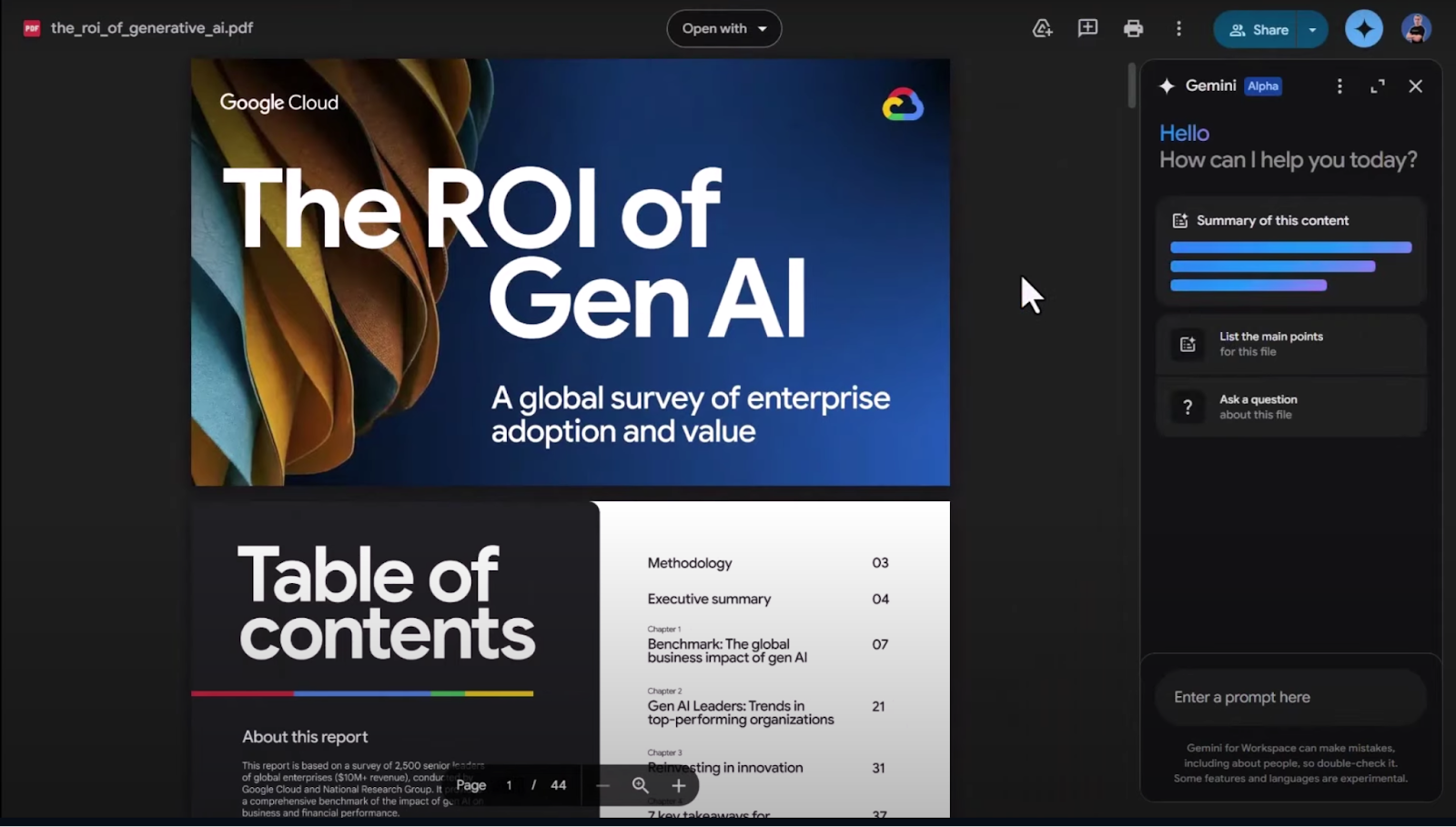Click the Google Cloud logo on cover page
This screenshot has height=827, width=1456.
tap(903, 105)
